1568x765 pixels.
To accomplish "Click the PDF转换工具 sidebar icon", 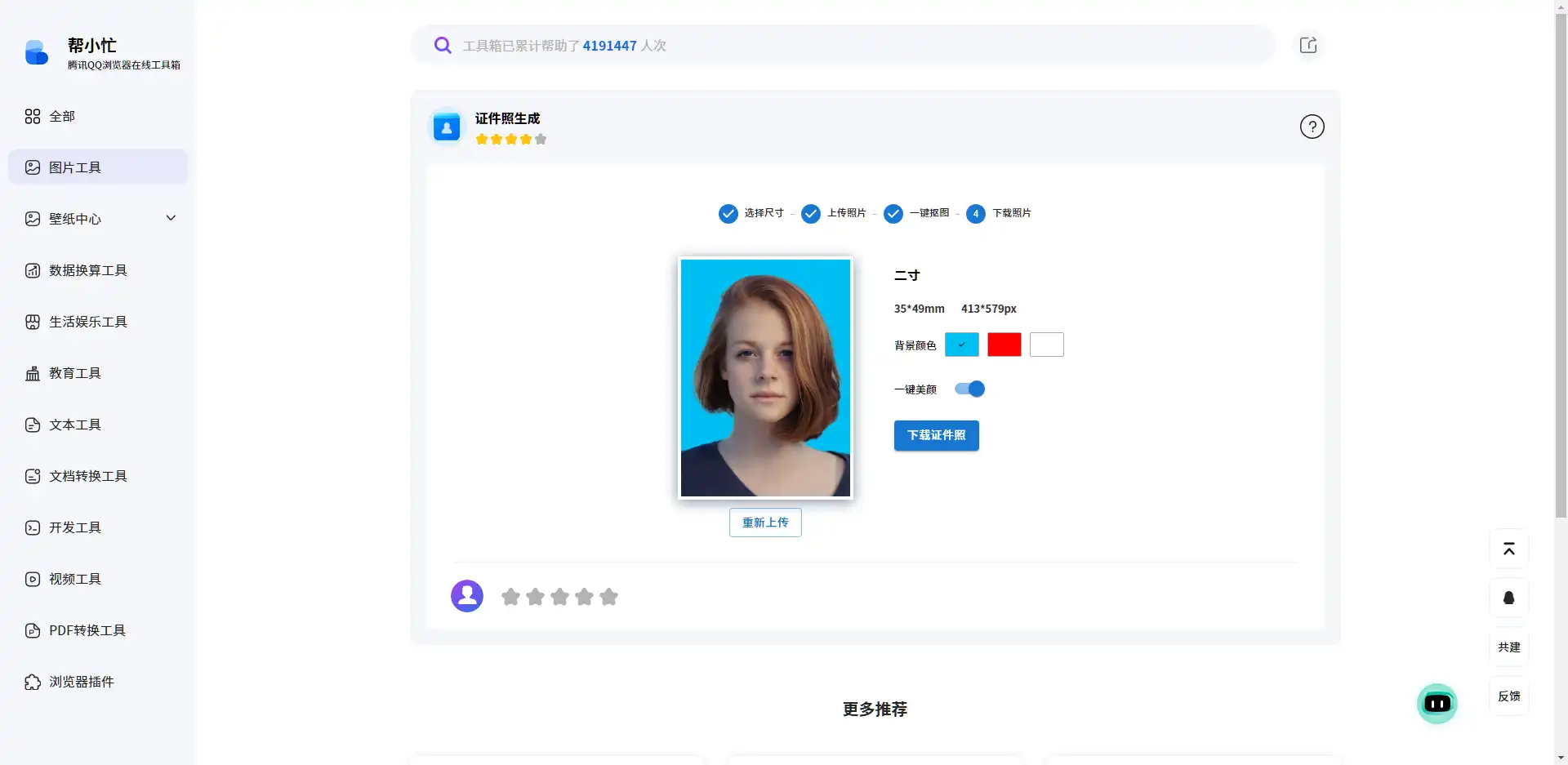I will (33, 630).
